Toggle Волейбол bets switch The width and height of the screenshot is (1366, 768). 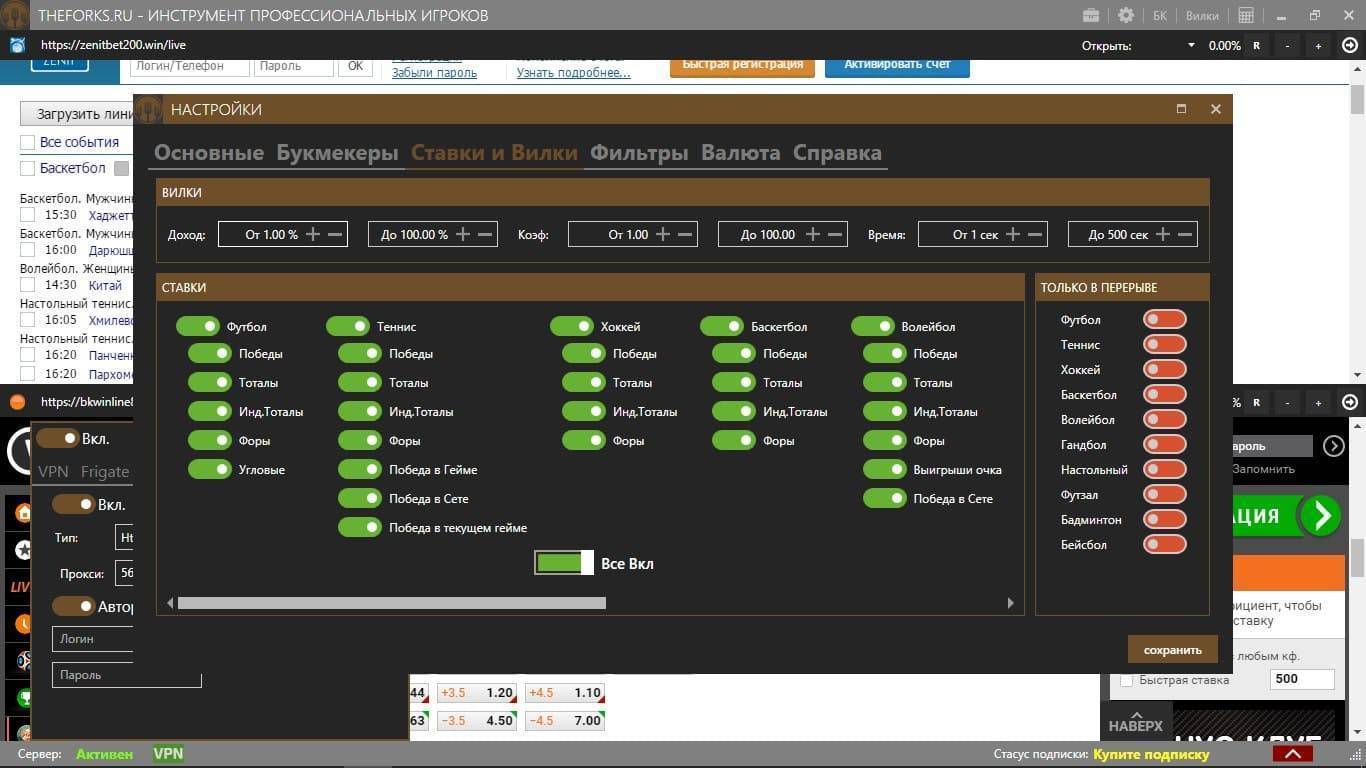(873, 326)
